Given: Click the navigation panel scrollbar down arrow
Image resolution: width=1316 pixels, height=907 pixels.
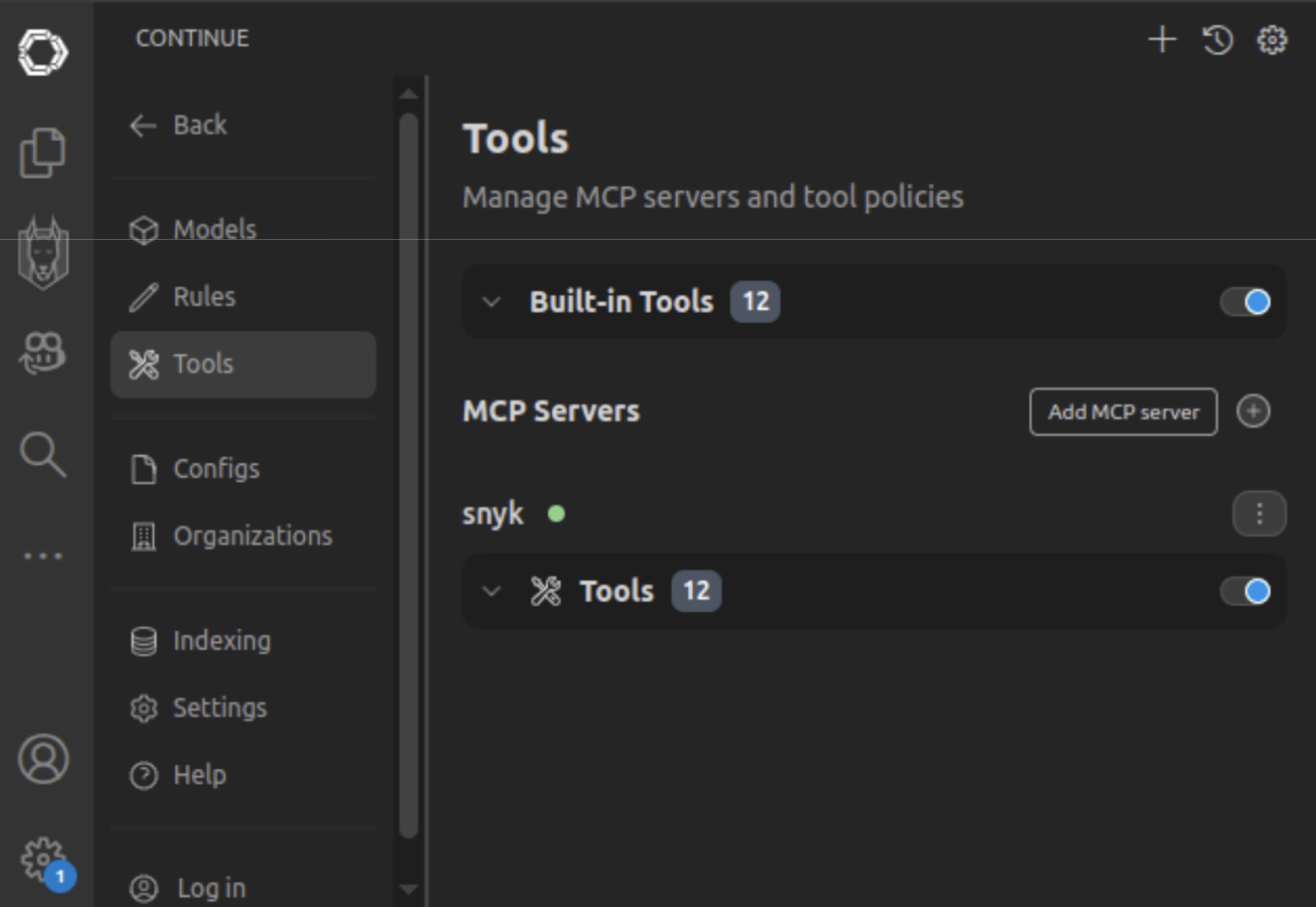Looking at the screenshot, I should 409,889.
